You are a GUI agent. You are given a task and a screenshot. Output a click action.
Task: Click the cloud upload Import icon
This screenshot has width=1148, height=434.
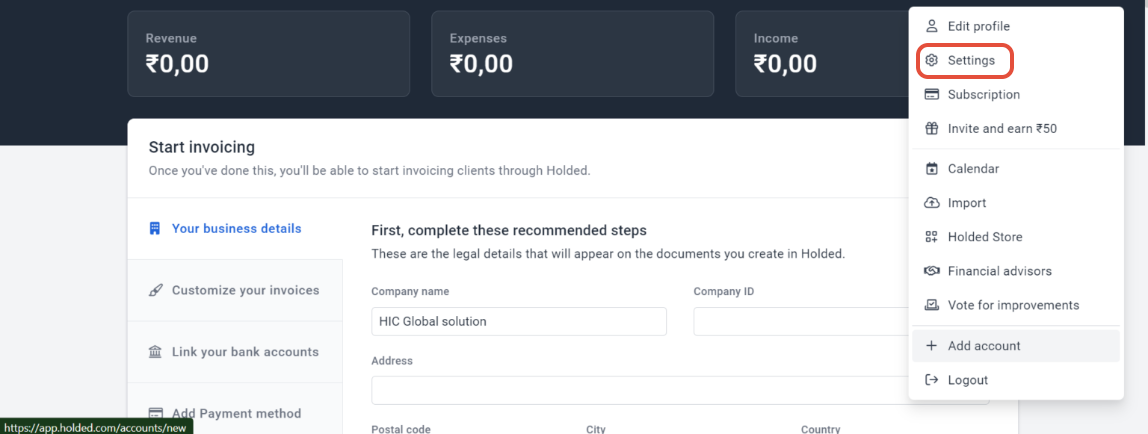(x=932, y=203)
